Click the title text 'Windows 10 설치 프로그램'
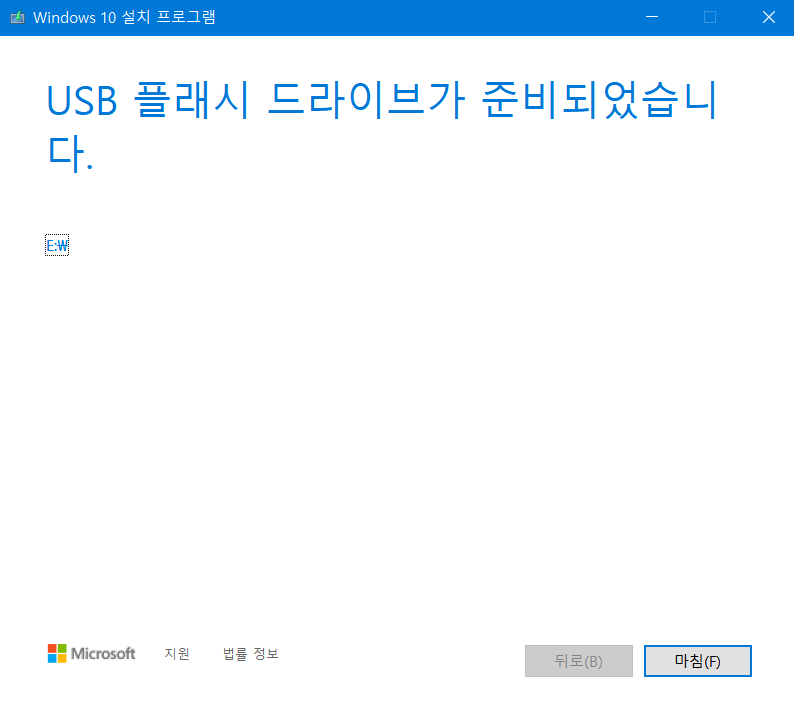 tap(124, 17)
